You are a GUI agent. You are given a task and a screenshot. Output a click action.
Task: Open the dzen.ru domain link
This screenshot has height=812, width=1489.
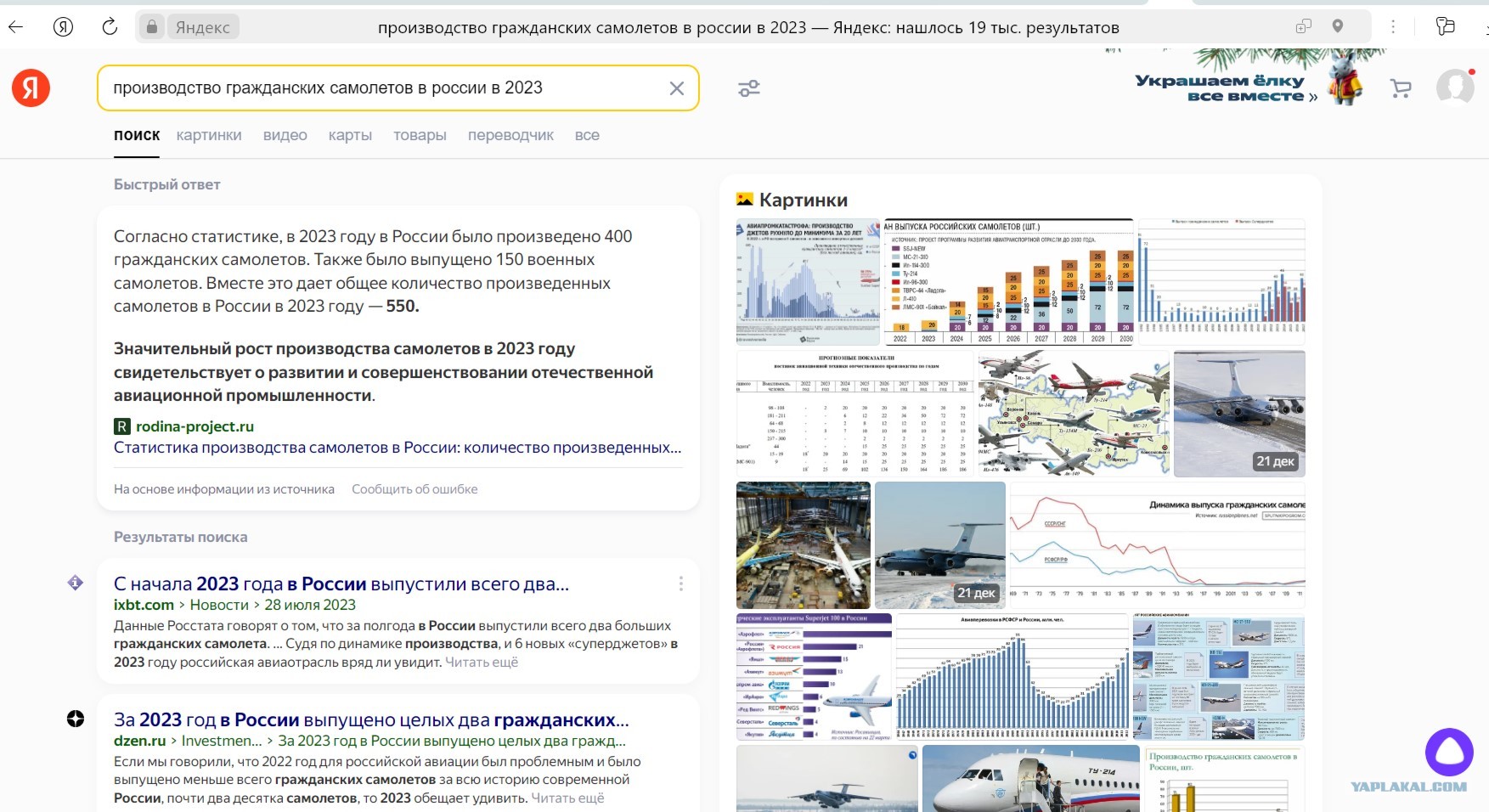[139, 741]
